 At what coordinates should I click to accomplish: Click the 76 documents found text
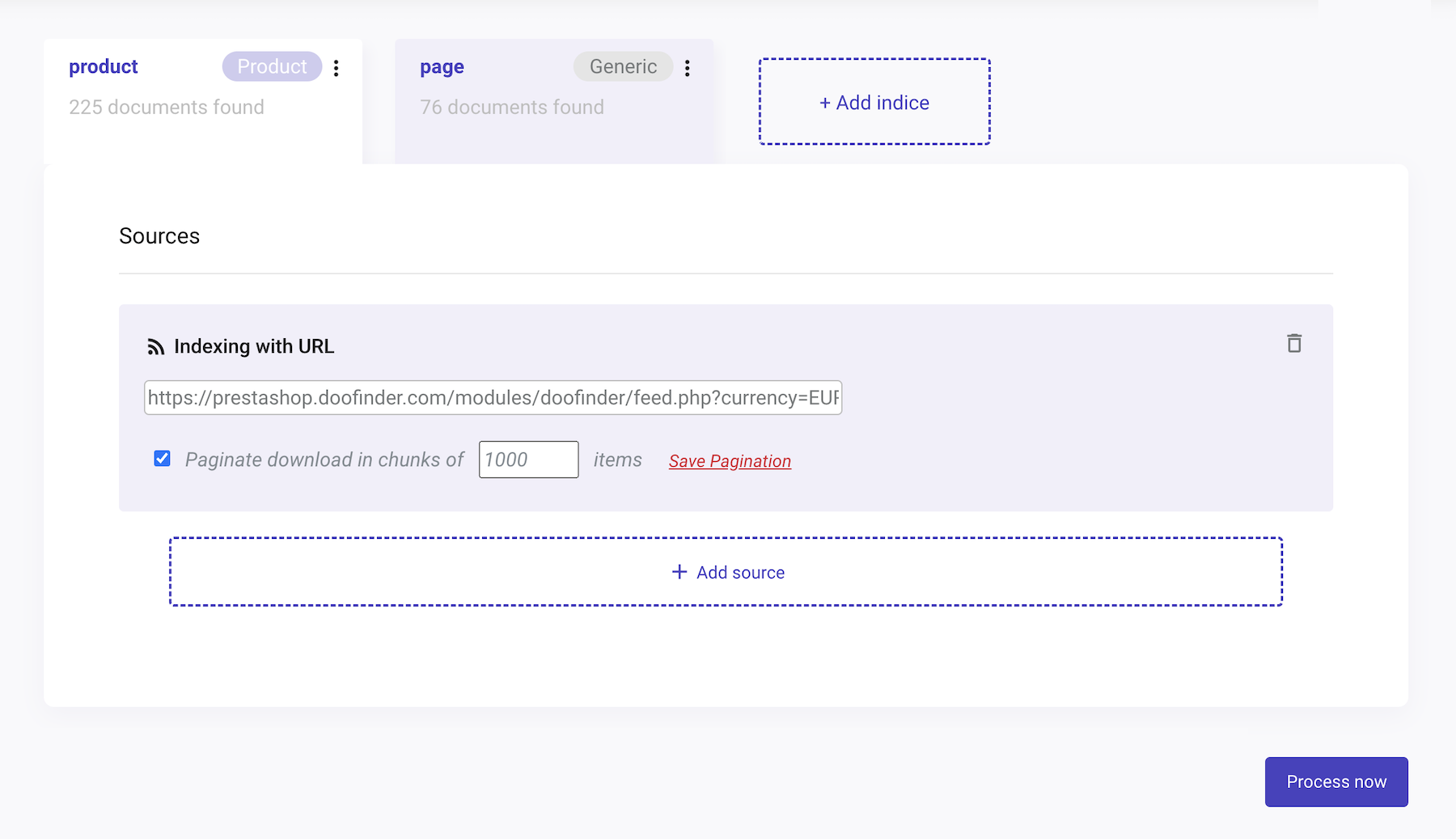512,107
